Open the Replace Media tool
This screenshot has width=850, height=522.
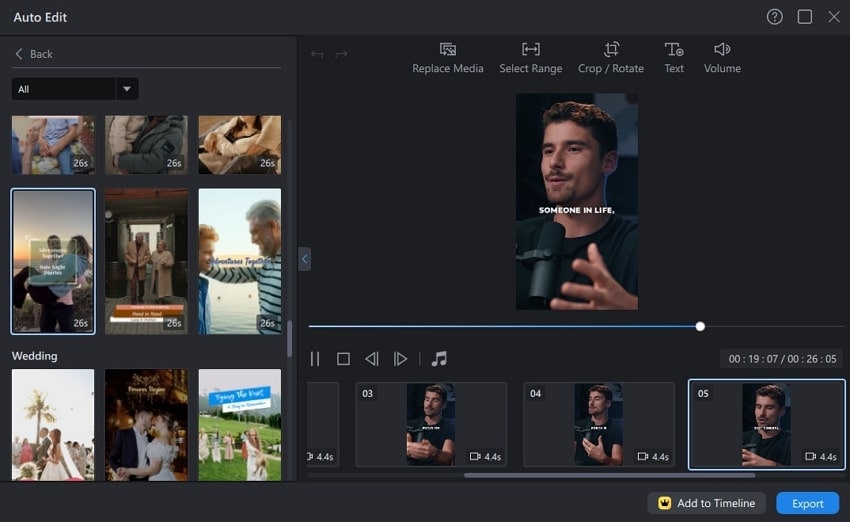point(448,58)
